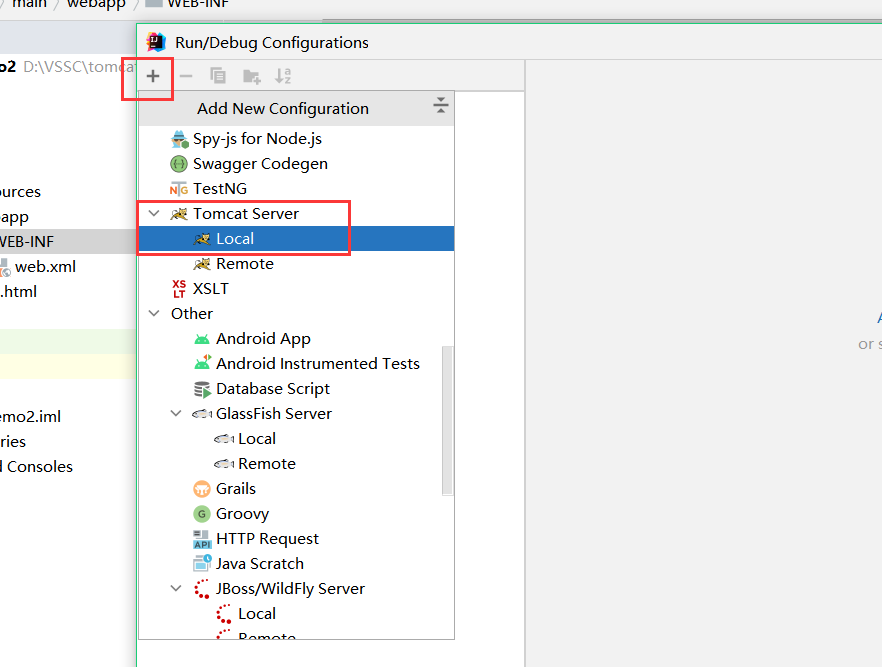882x667 pixels.
Task: Select Spy-js for Node.js configuration
Action: pos(296,138)
